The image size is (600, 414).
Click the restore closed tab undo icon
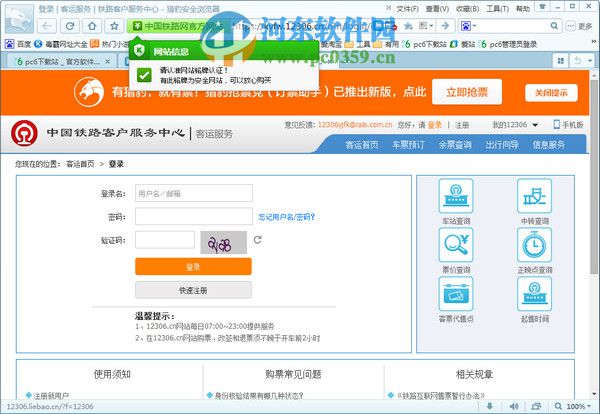(x=578, y=61)
